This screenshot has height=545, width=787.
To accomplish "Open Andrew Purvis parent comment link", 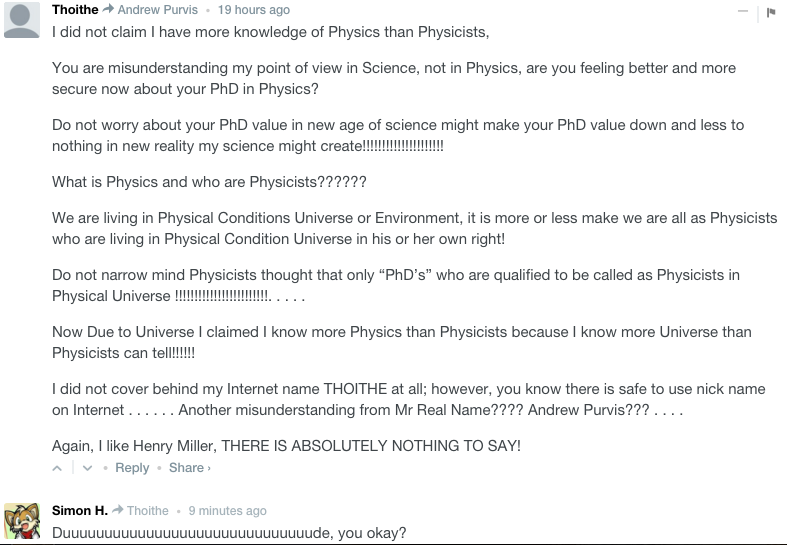I will 158,10.
